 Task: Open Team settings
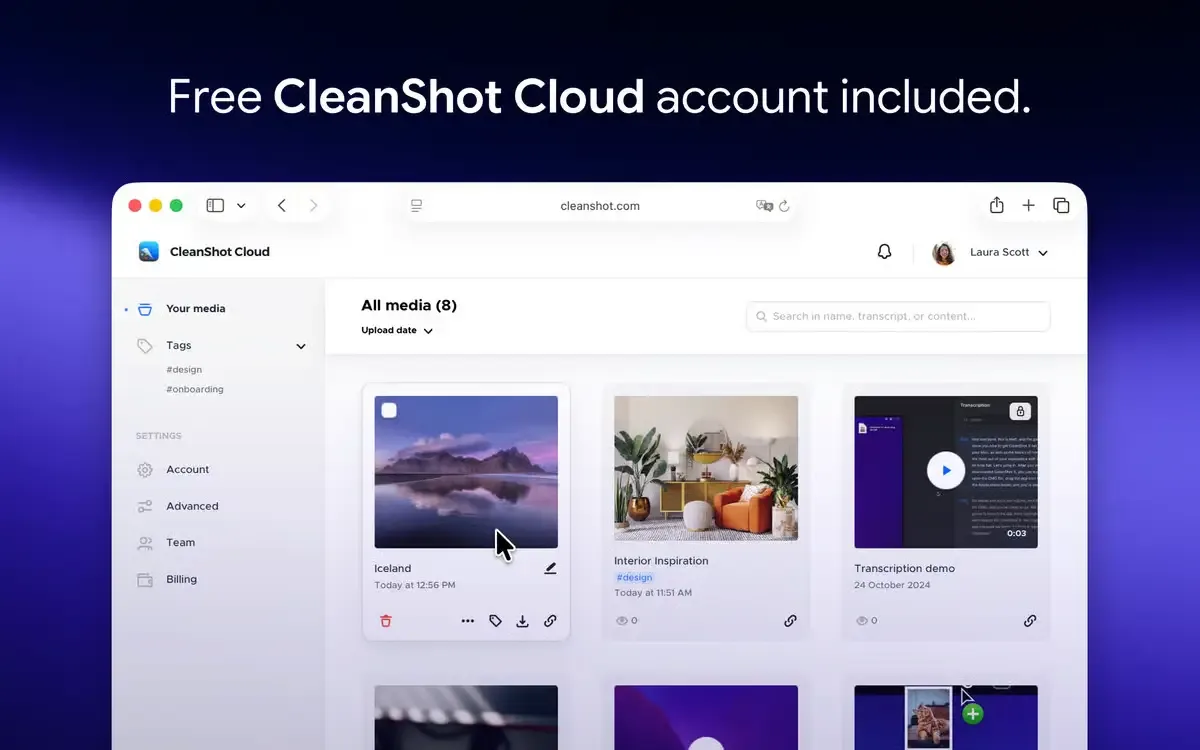pos(166,542)
